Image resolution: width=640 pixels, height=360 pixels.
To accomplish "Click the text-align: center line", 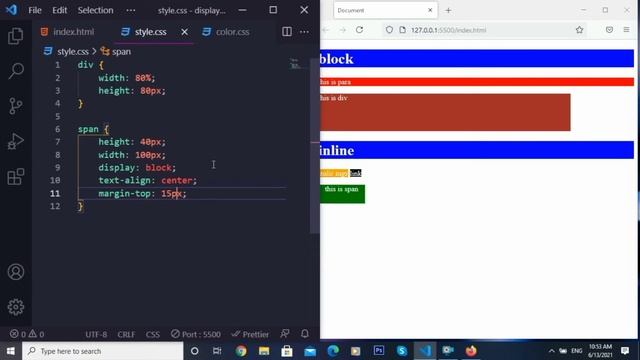I will (147, 180).
